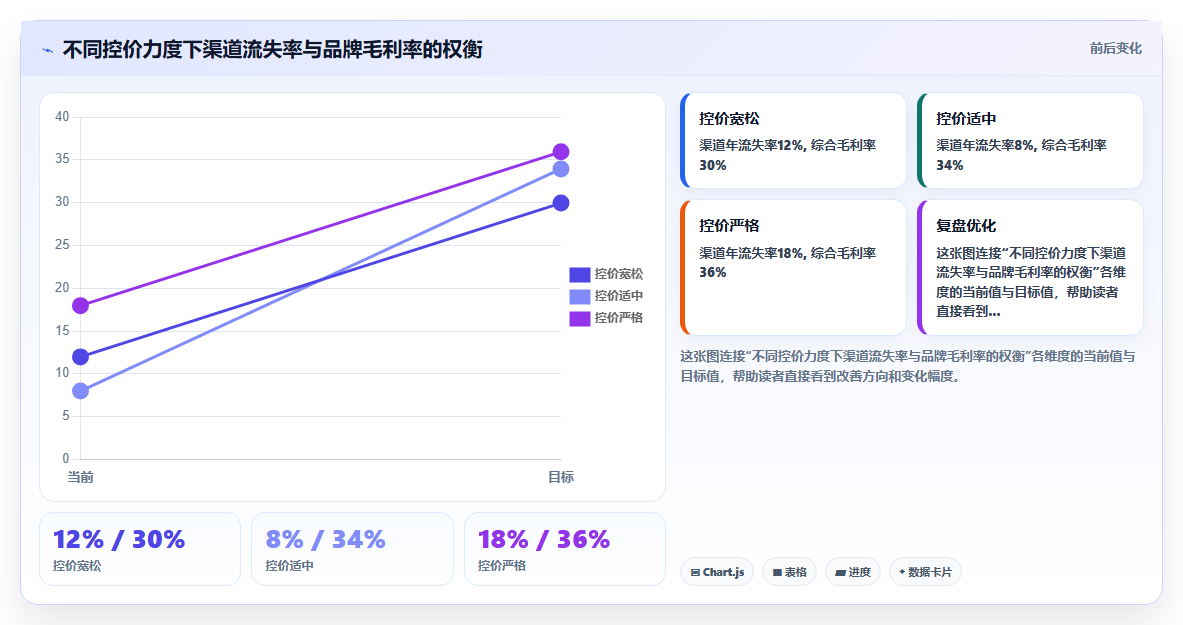
Task: Open the 控价适中 info card
Action: click(x=1030, y=140)
